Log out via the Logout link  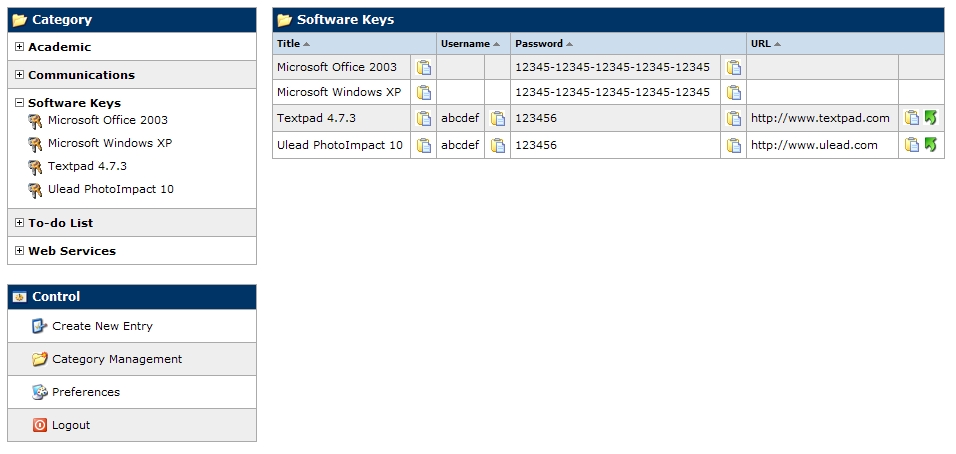[71, 425]
